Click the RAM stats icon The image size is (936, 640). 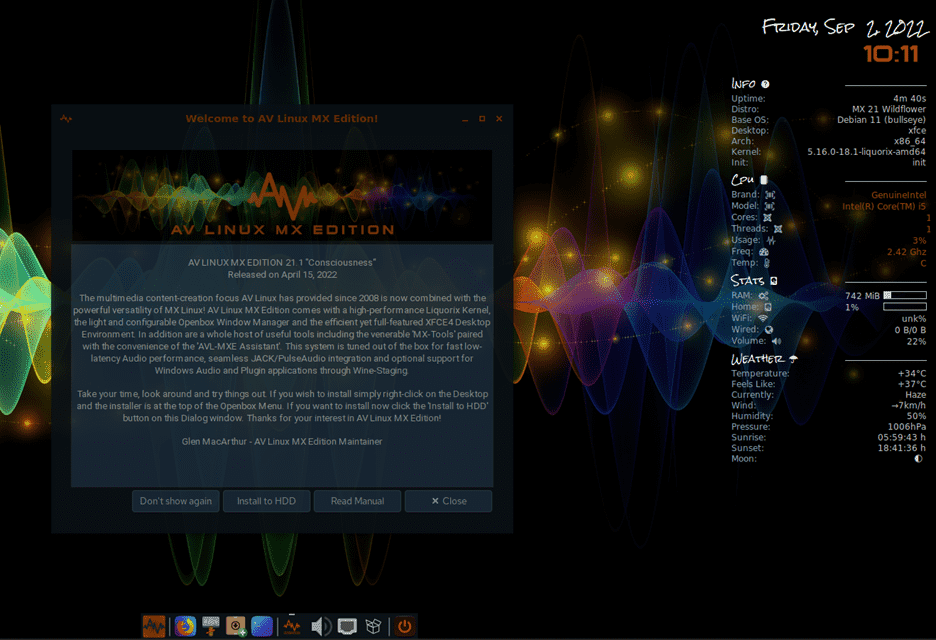(x=763, y=296)
